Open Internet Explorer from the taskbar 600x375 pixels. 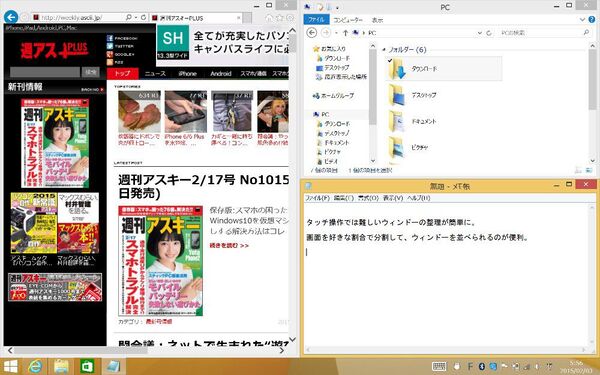click(x=35, y=367)
